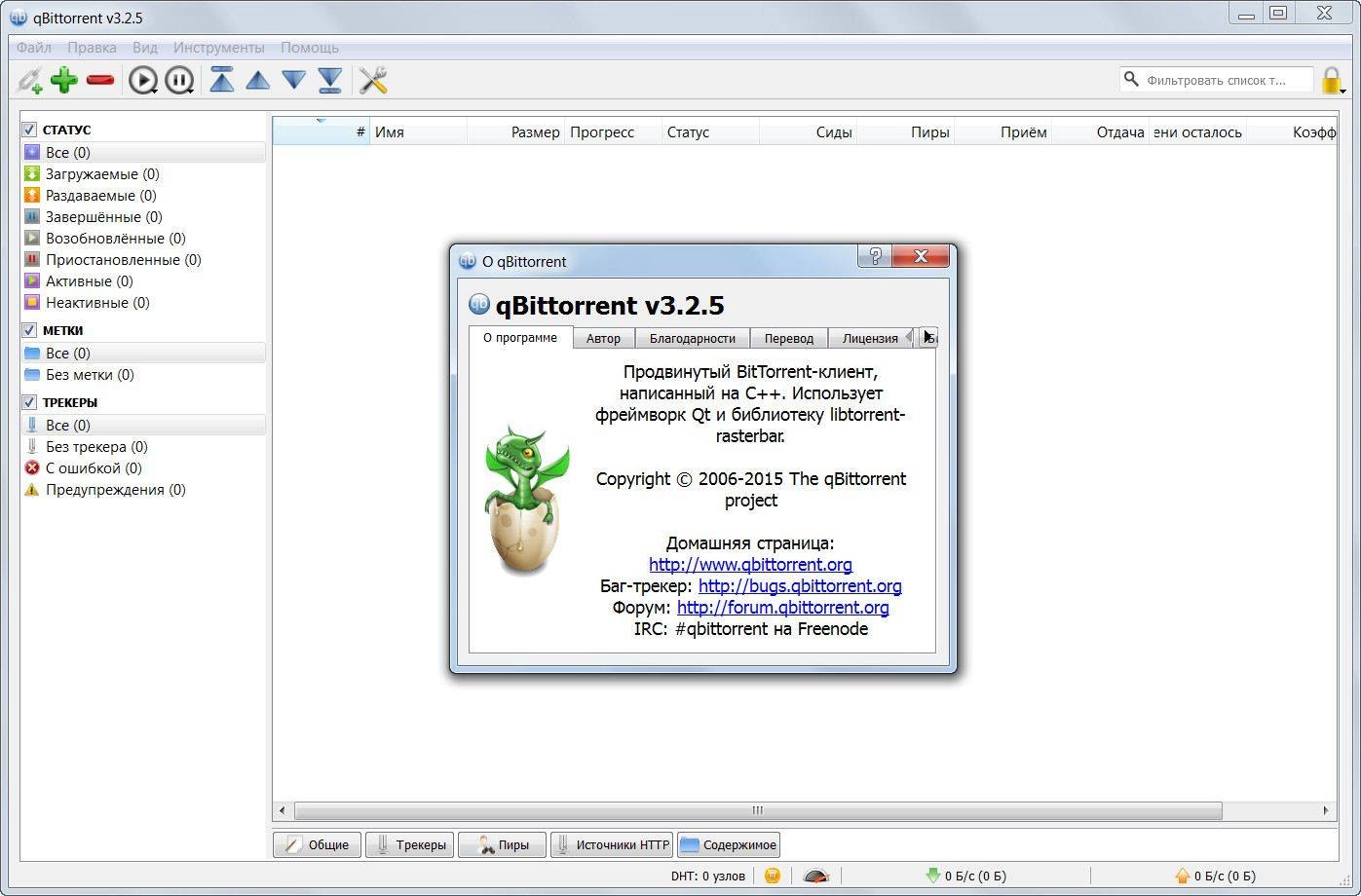Switch to the Автор tab
Image resolution: width=1361 pixels, height=896 pixels.
click(603, 338)
